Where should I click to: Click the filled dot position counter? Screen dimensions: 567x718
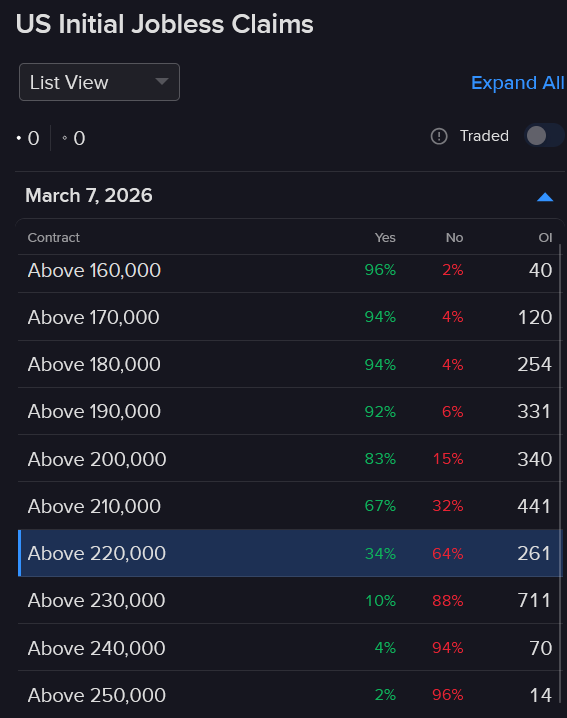pyautogui.click(x=28, y=138)
